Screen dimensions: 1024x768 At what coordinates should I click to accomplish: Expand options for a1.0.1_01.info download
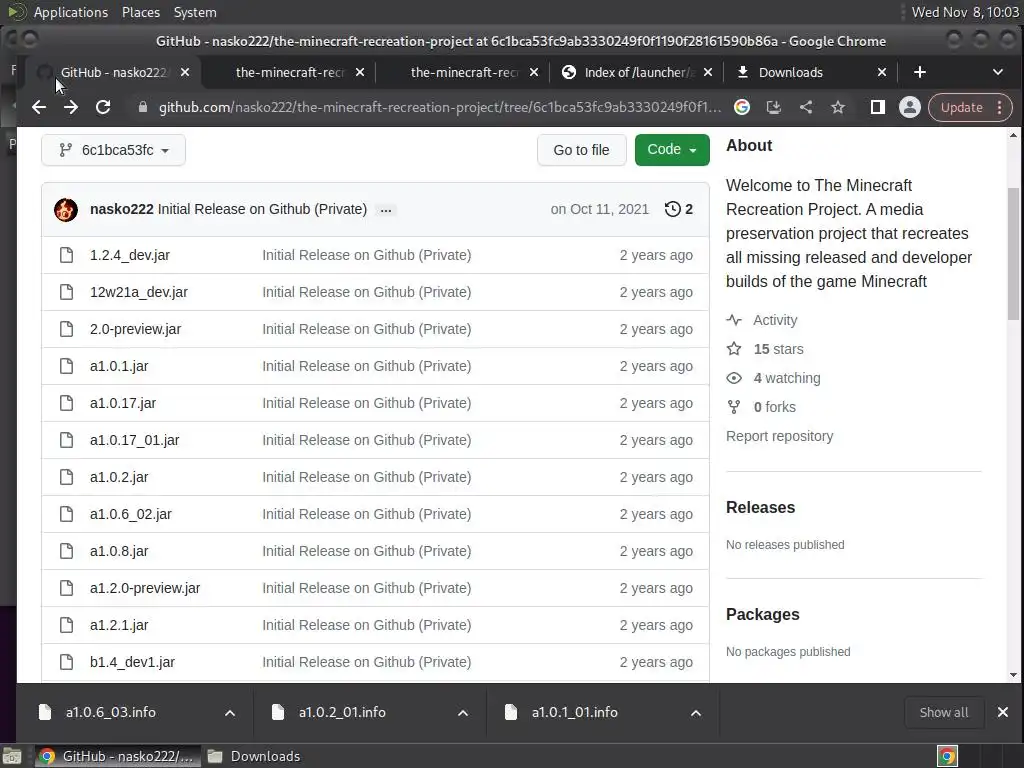coord(696,713)
